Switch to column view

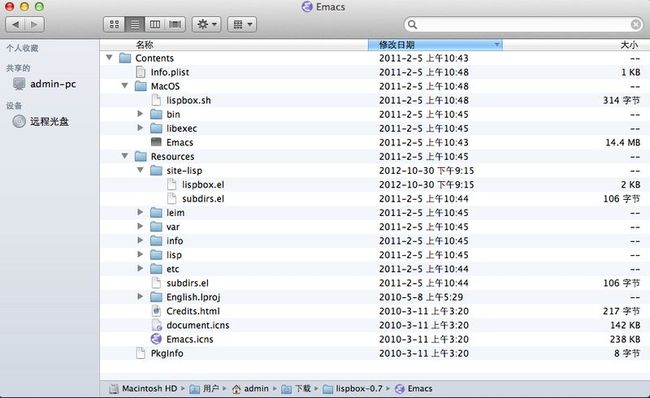coord(155,24)
